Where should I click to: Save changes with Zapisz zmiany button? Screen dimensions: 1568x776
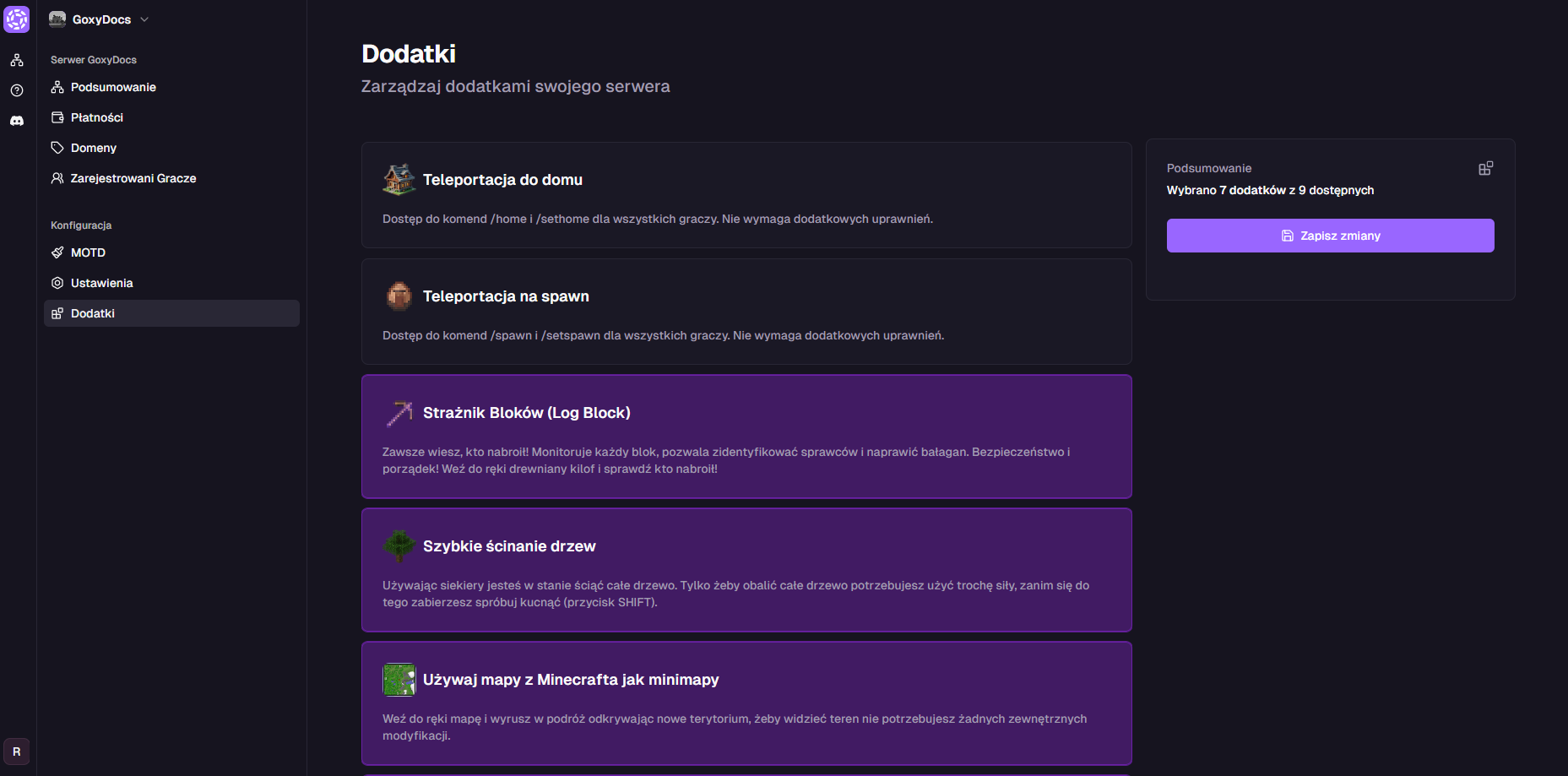(1330, 236)
